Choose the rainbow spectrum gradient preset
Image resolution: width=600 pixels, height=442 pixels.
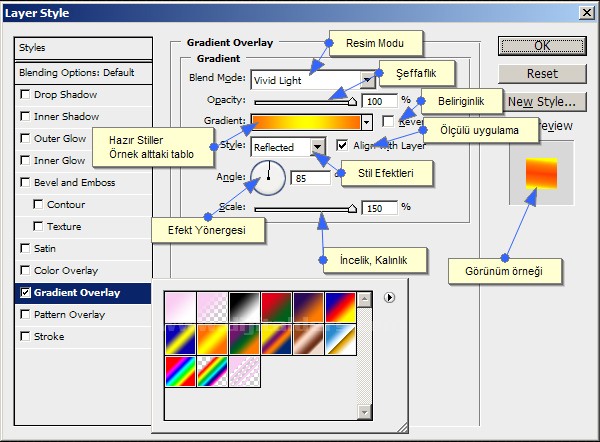(x=180, y=371)
